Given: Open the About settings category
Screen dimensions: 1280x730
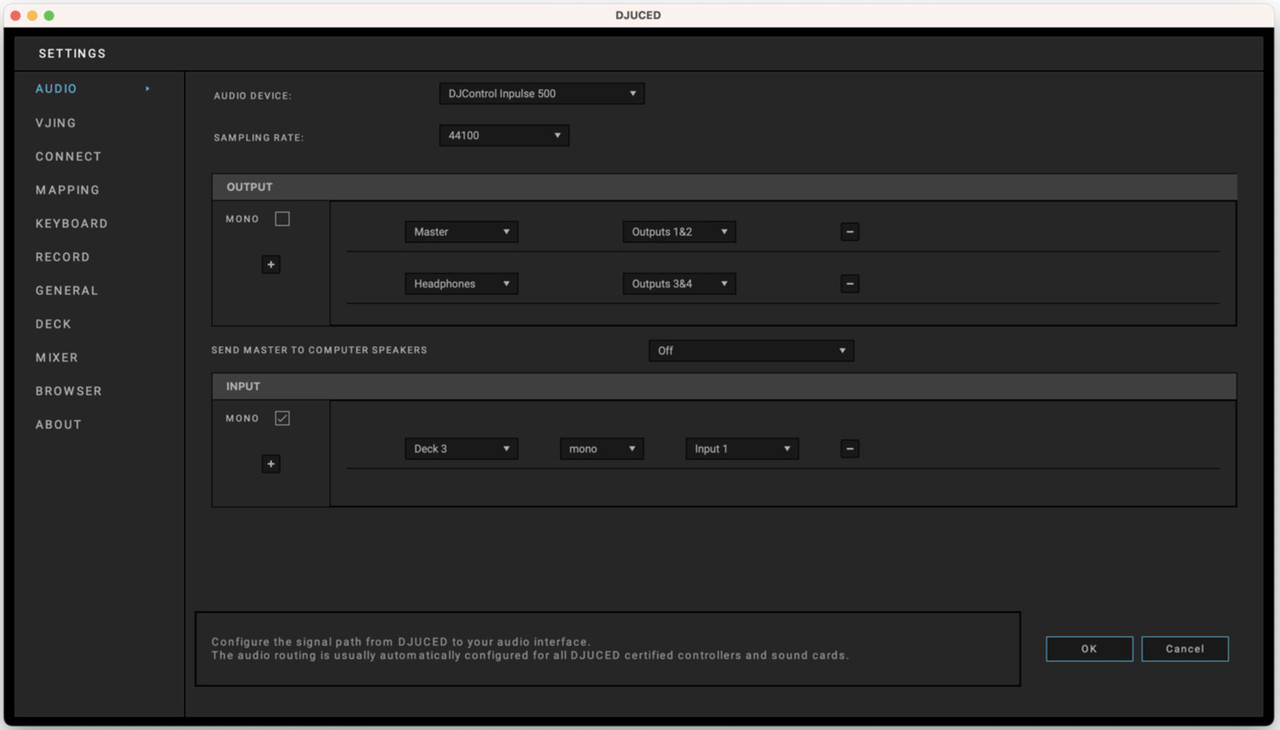Looking at the screenshot, I should [58, 425].
